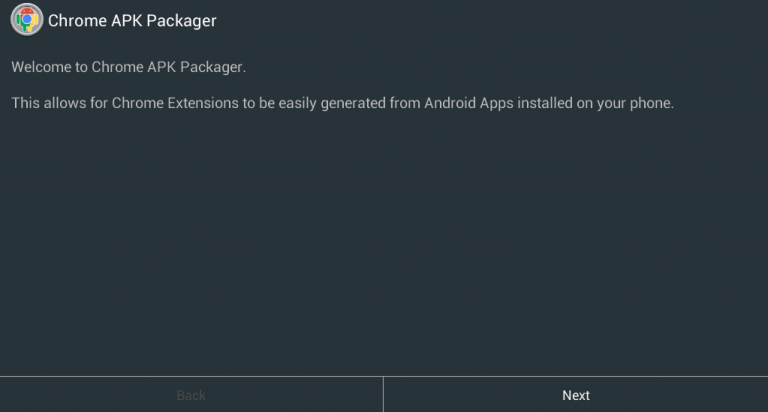
Task: Click the Chrome APK Packager app icon
Action: [26, 20]
